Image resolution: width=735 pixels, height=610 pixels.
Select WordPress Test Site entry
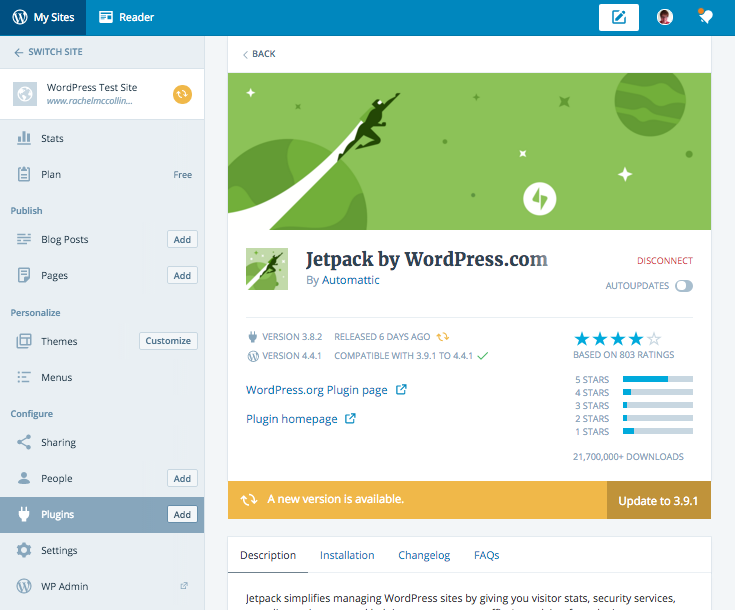tap(102, 94)
